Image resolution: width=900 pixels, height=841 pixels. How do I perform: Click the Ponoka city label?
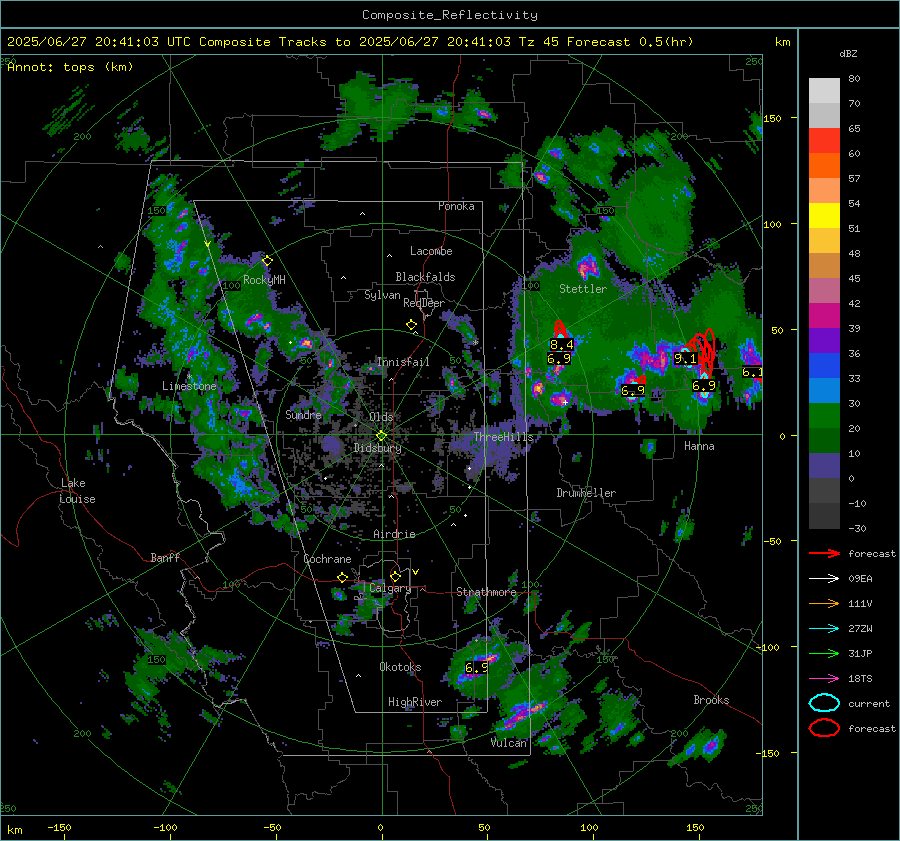(x=456, y=206)
